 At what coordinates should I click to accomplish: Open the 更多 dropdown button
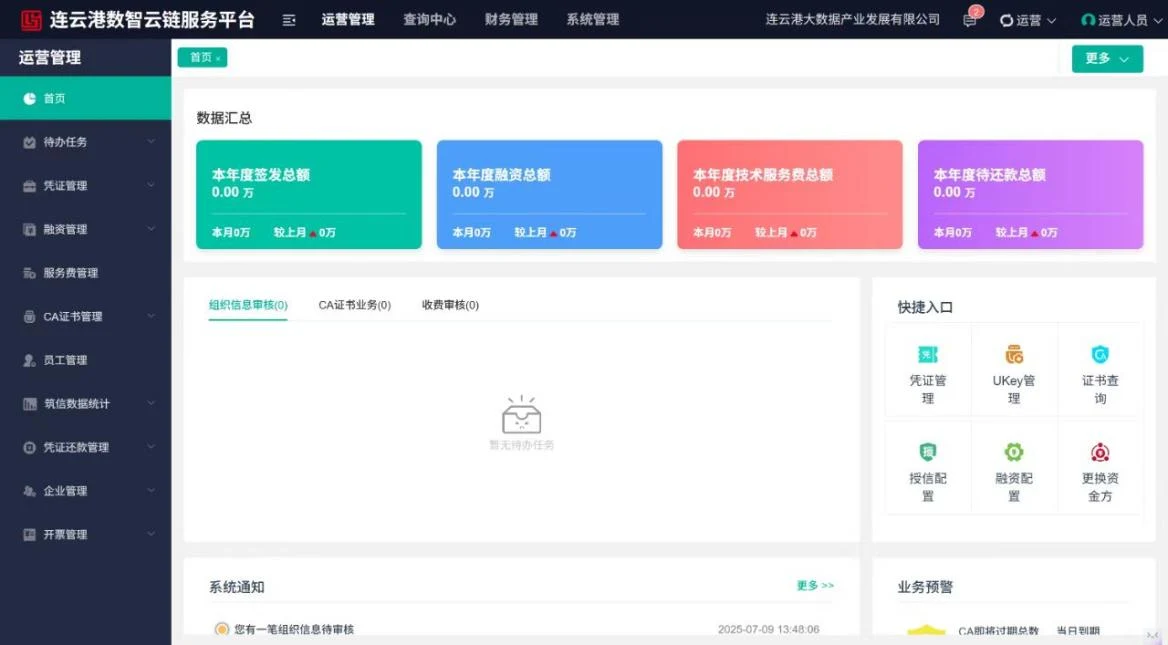1107,59
